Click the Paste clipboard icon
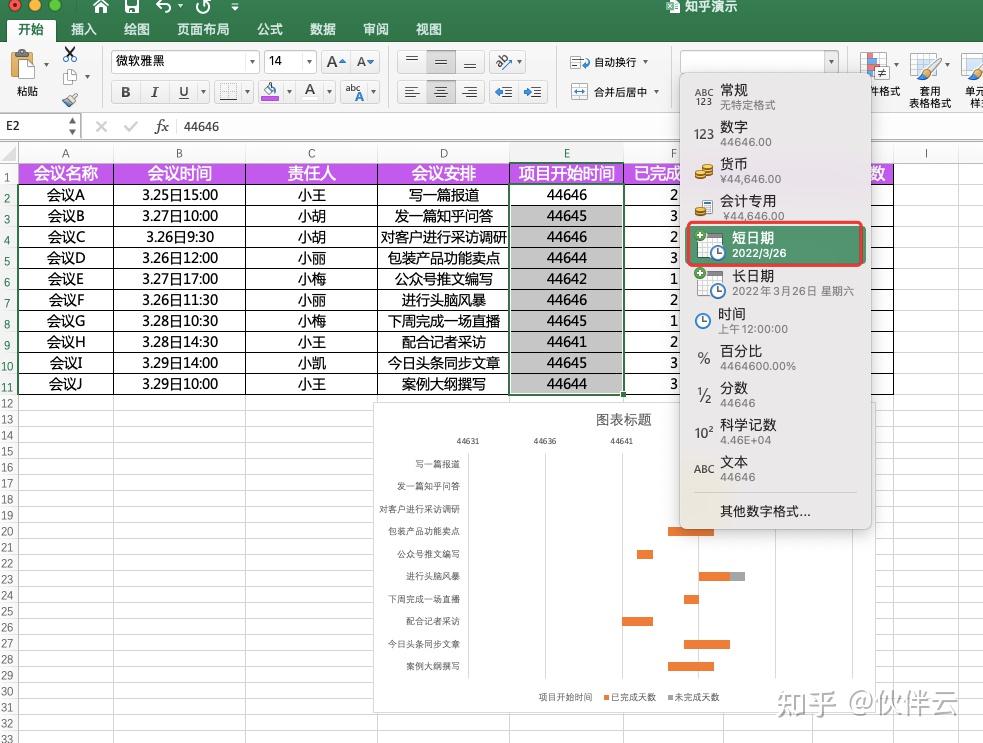Screen dimensions: 983x743 pos(23,66)
